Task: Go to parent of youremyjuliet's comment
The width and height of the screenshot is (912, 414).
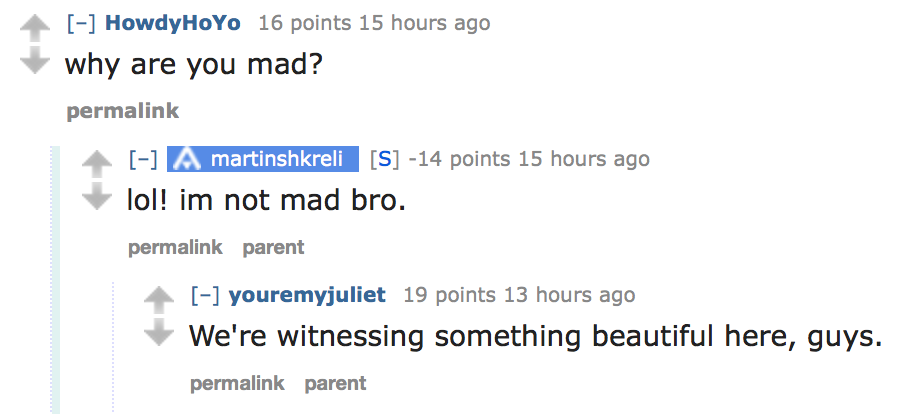Action: point(335,383)
